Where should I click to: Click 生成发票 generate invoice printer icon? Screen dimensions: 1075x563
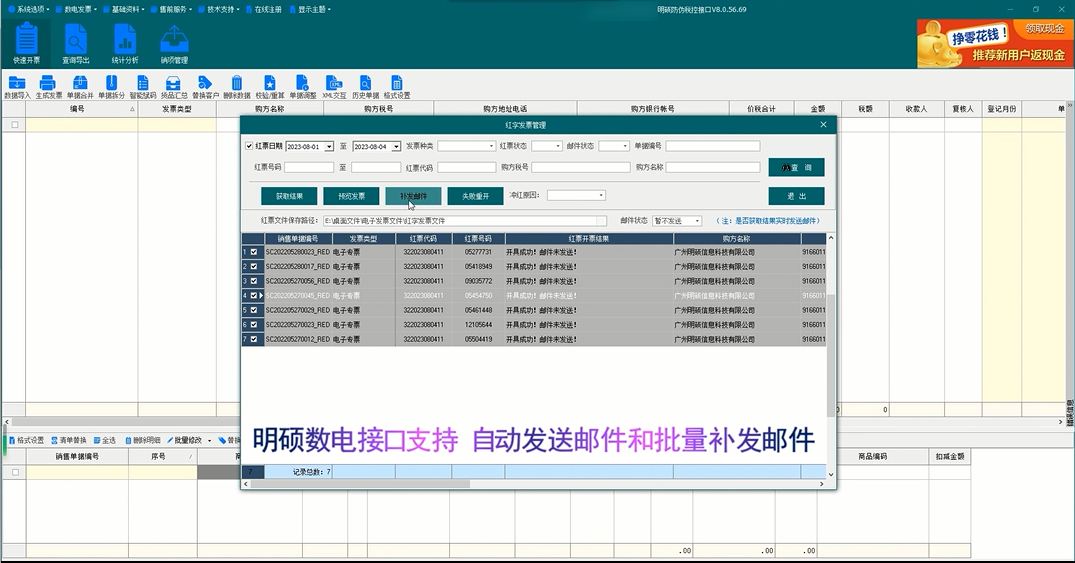(x=48, y=86)
